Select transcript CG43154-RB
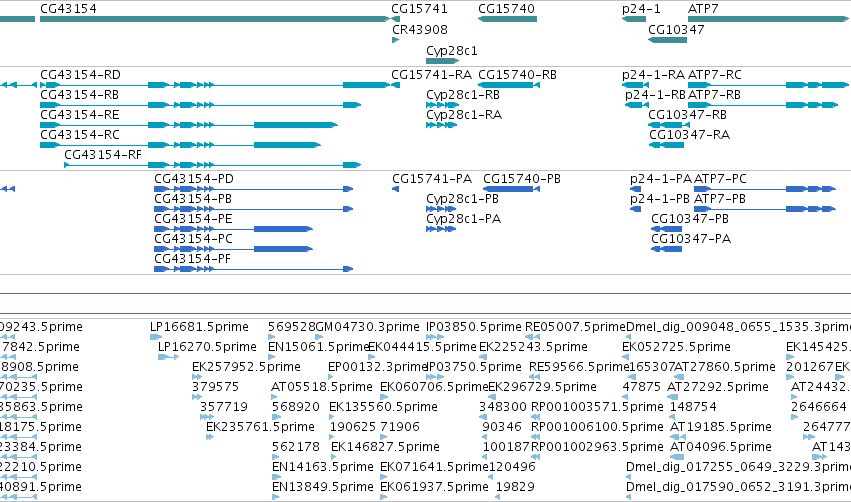851x502 pixels. pyautogui.click(x=79, y=95)
